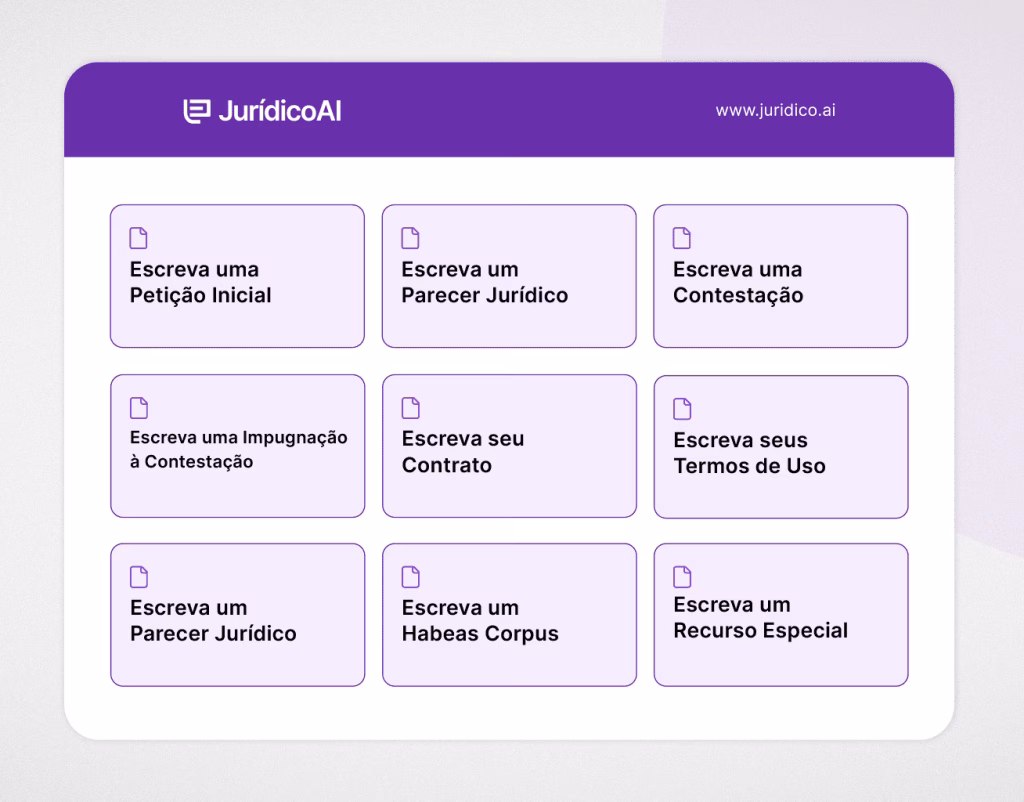Click the JurídicoAI logo icon
Viewport: 1024px width, 802px height.
[x=197, y=111]
